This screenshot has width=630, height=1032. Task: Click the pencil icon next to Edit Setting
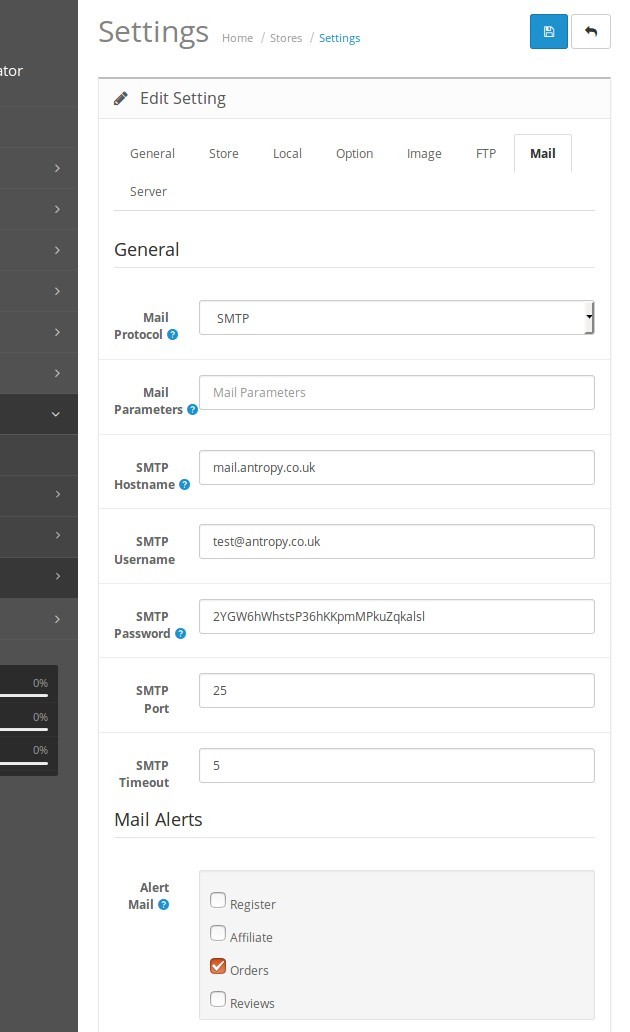pyautogui.click(x=121, y=98)
